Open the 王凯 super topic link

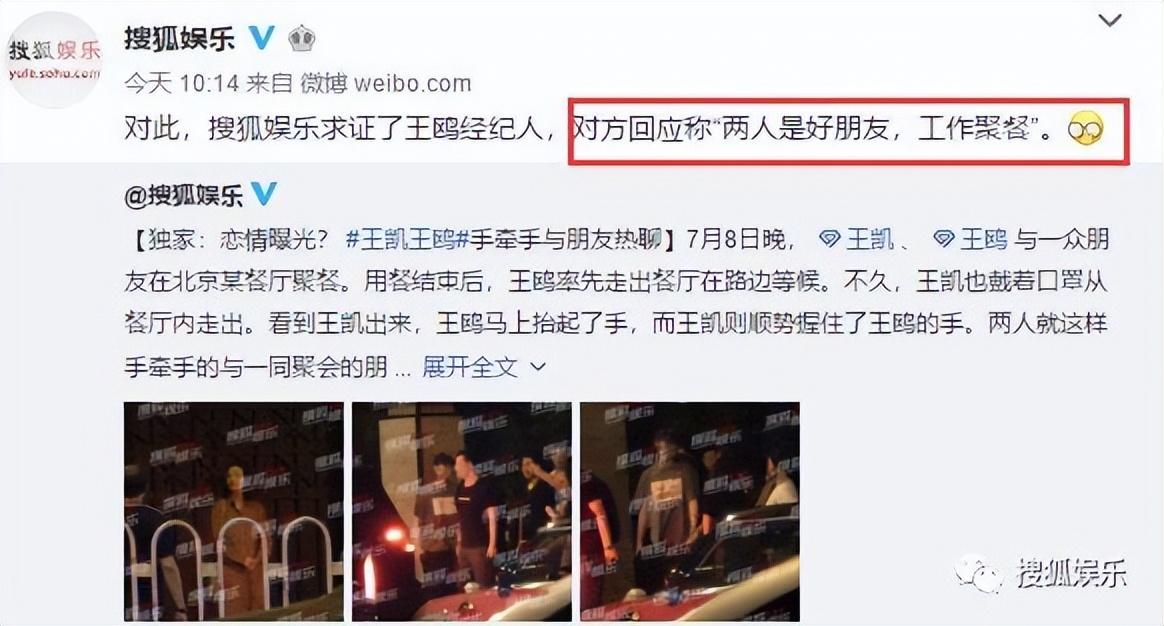point(869,239)
